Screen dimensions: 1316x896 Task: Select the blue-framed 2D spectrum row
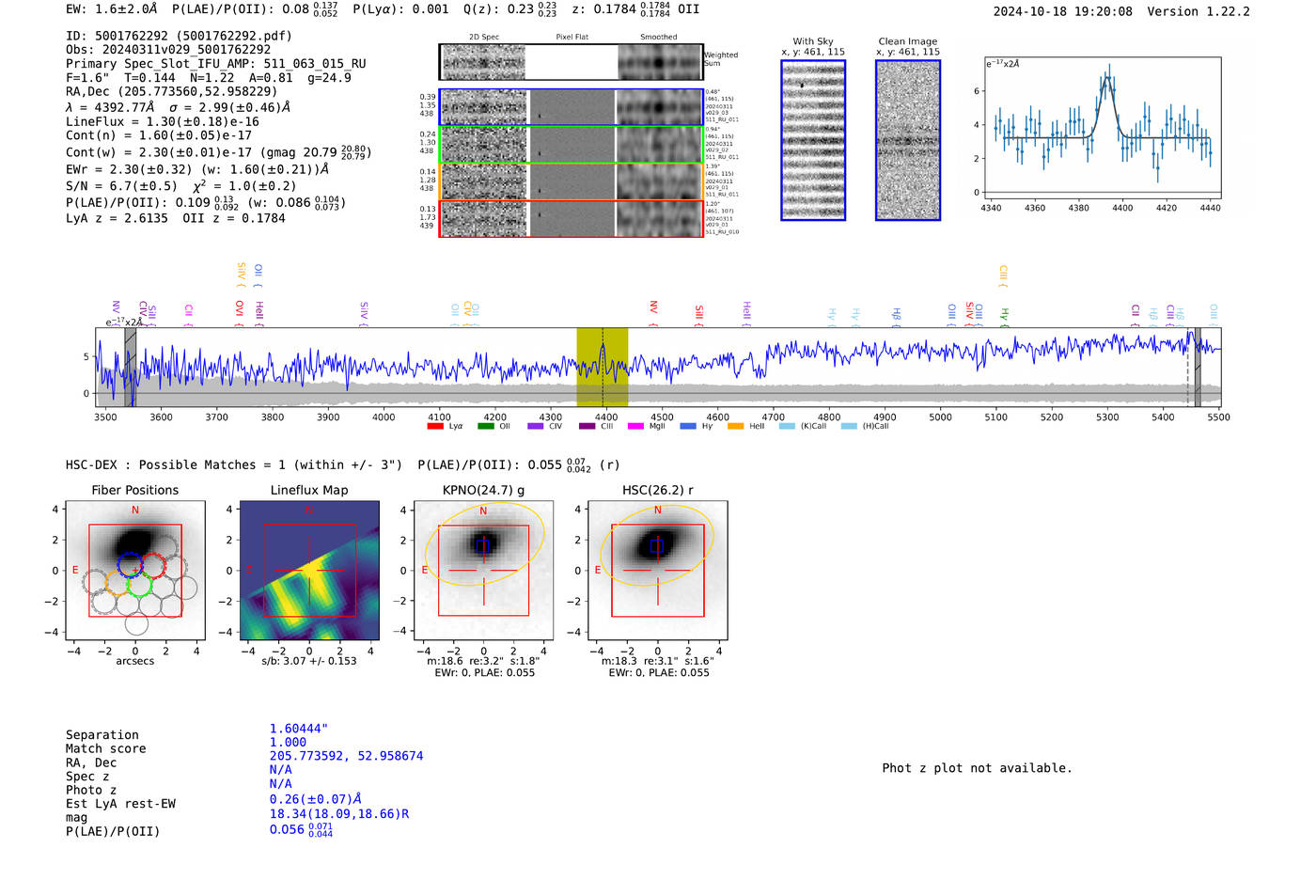click(x=572, y=107)
